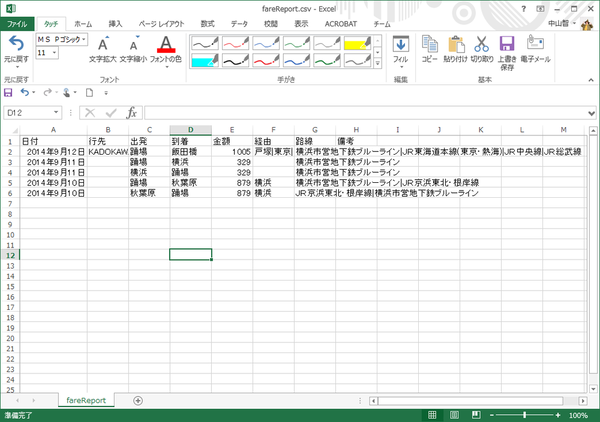This screenshot has width=600, height=422.
Task: Open the データ (Data) ribbon tab
Action: 239,24
